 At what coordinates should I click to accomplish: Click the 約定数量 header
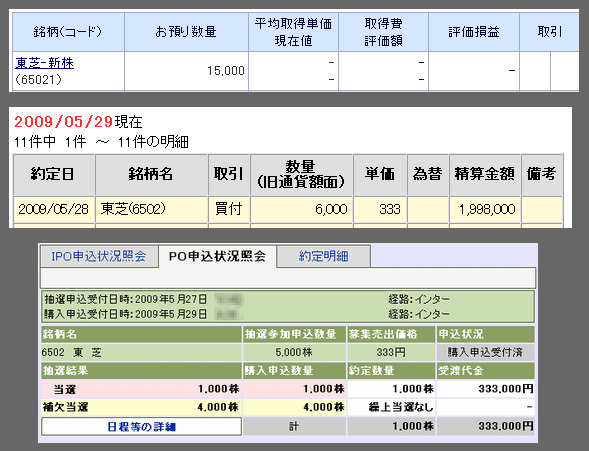point(391,371)
